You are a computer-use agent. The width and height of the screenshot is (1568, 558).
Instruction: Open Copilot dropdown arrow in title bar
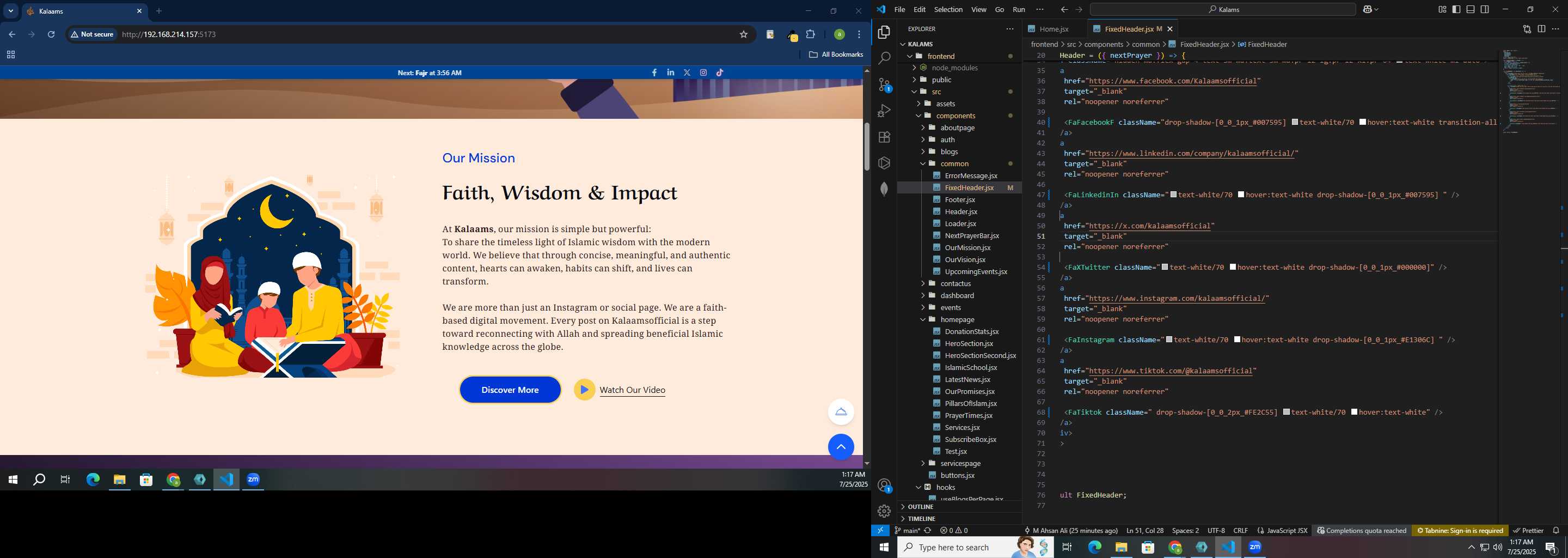click(1376, 10)
